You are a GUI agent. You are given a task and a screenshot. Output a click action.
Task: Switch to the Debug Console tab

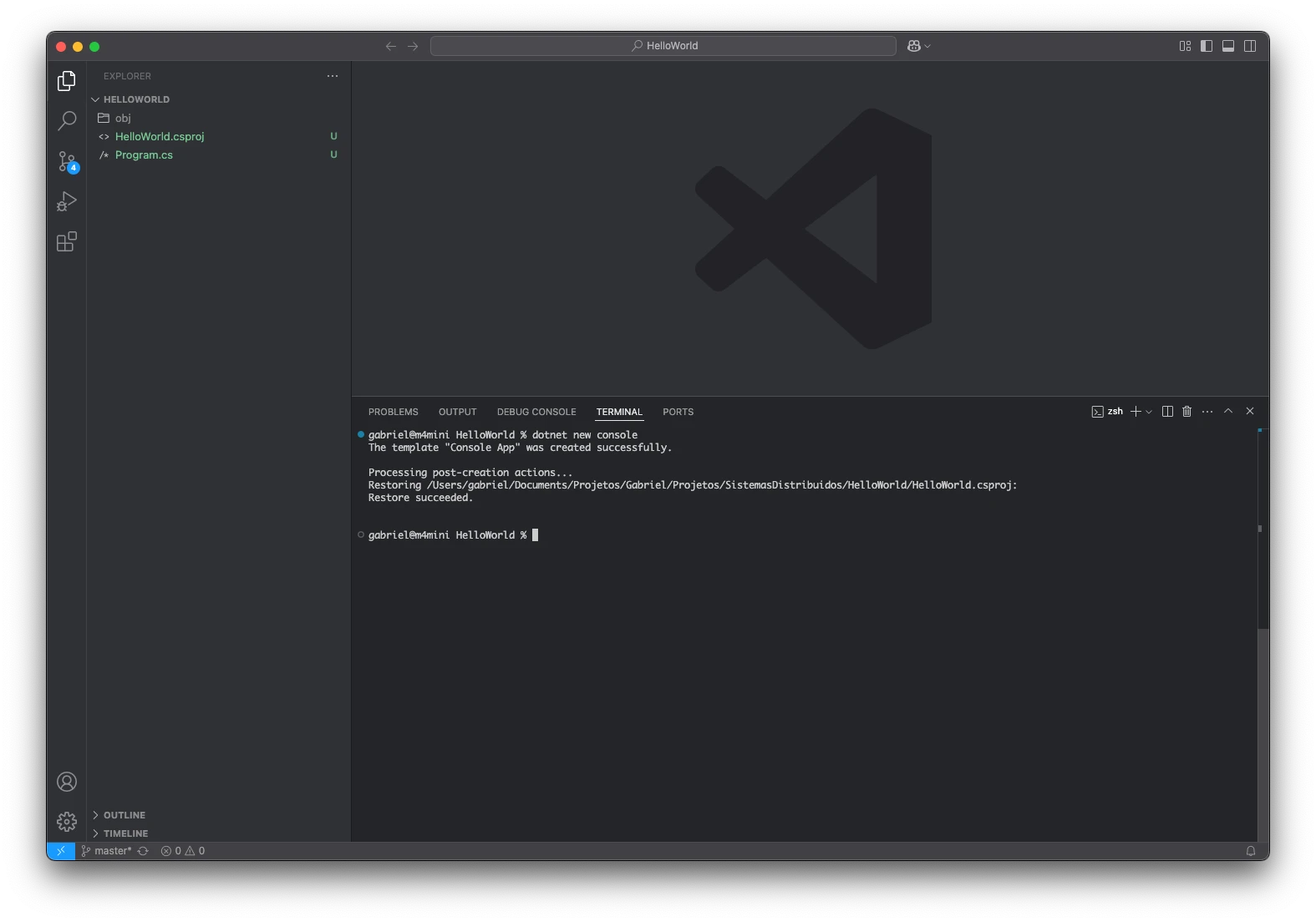[536, 412]
